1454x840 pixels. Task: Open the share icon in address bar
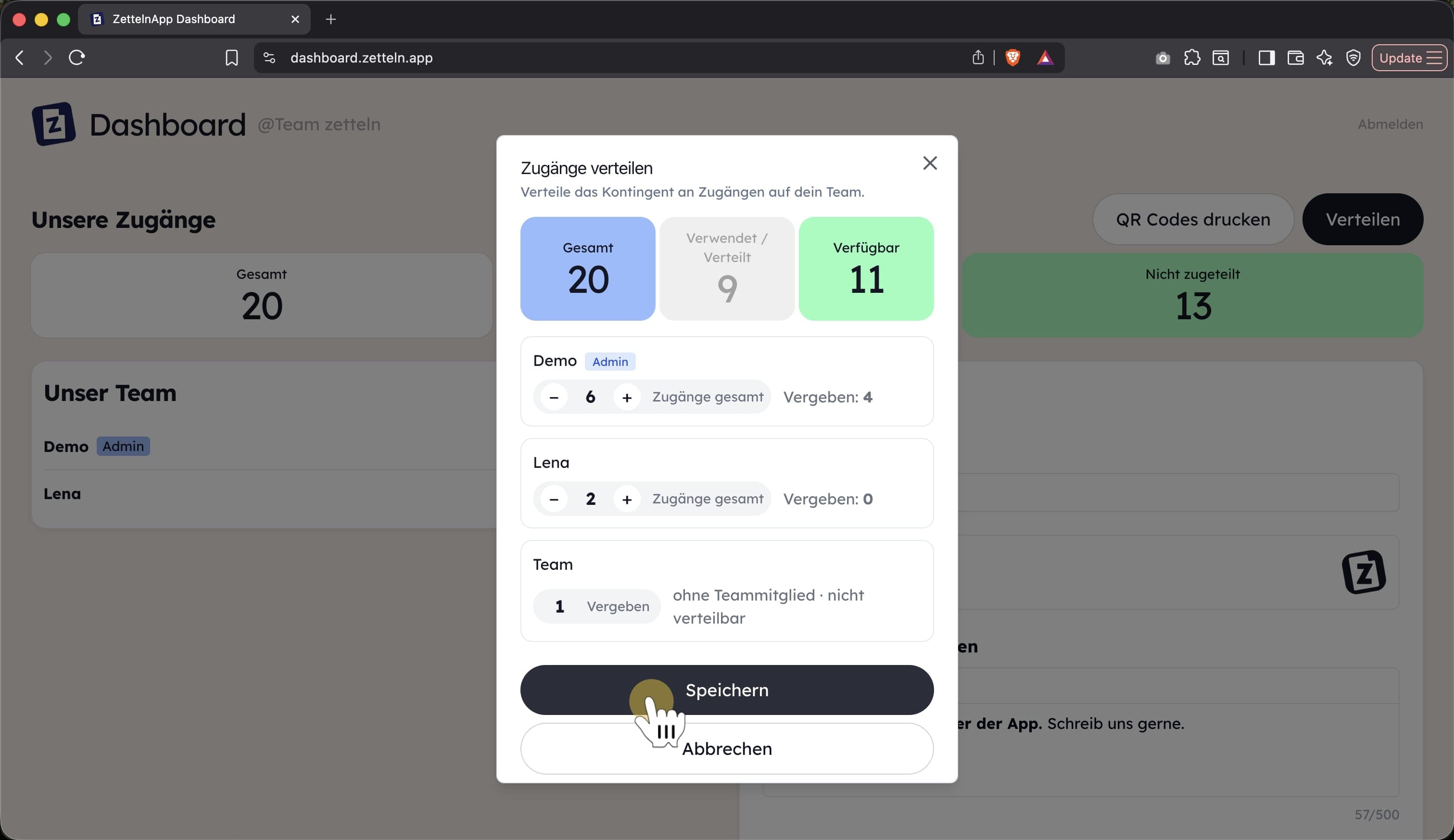pyautogui.click(x=977, y=58)
